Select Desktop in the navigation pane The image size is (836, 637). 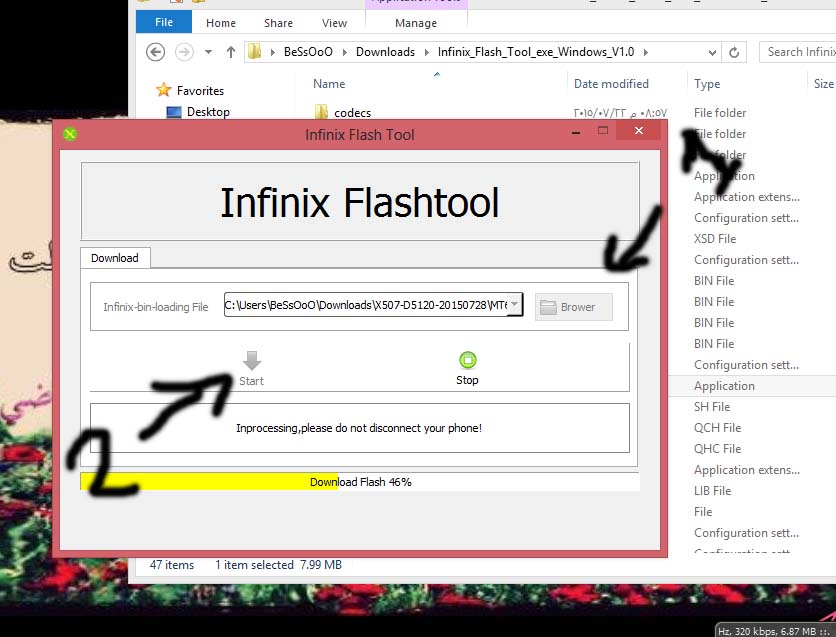pos(208,112)
